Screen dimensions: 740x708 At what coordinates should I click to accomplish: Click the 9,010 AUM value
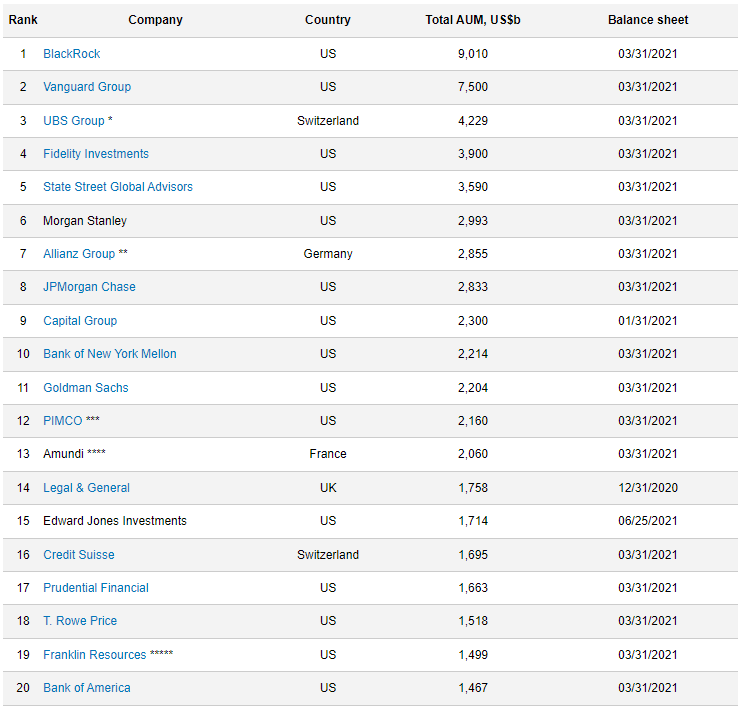pos(473,54)
